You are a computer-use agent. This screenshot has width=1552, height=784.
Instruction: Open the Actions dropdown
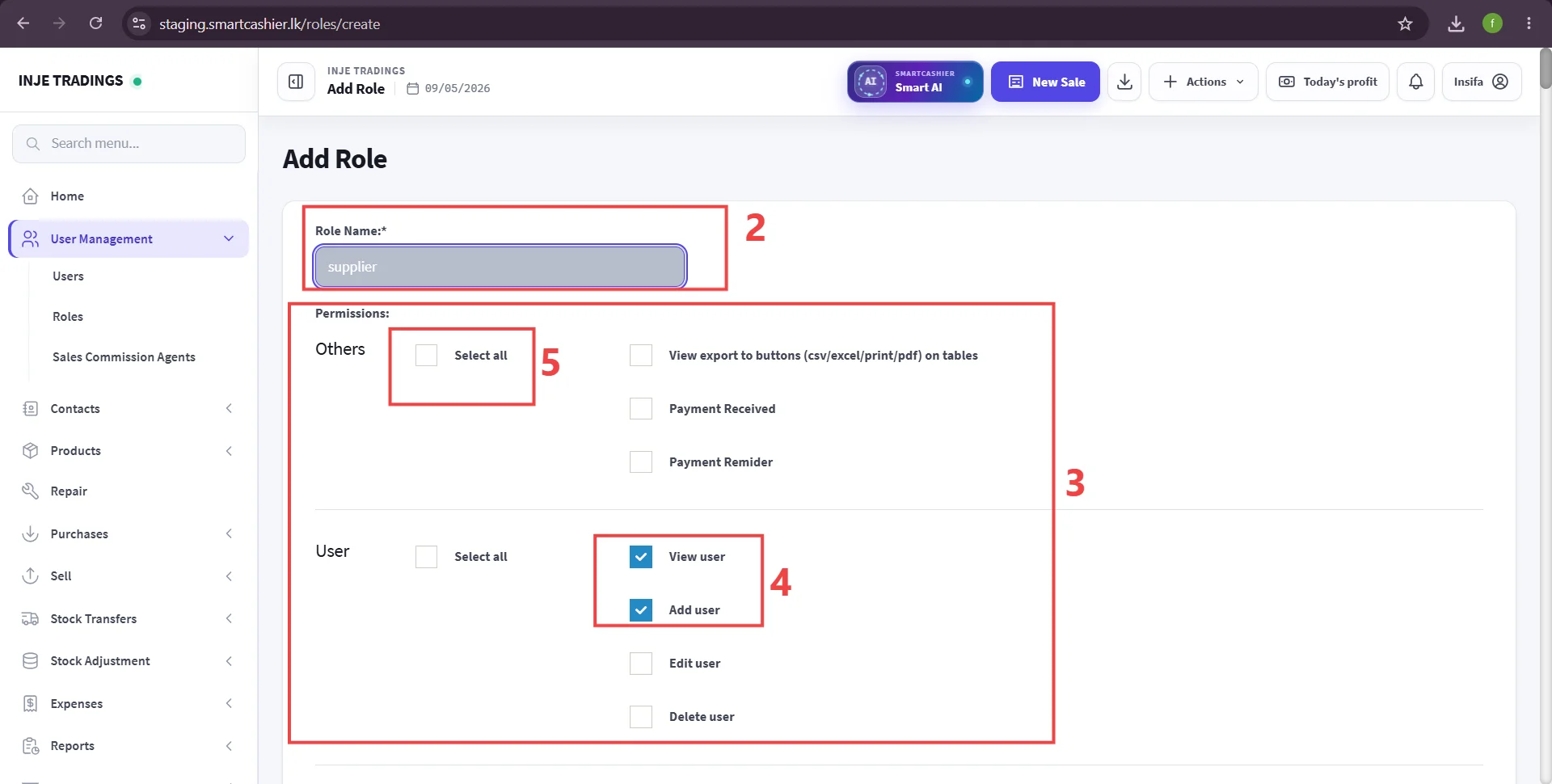click(x=1203, y=82)
